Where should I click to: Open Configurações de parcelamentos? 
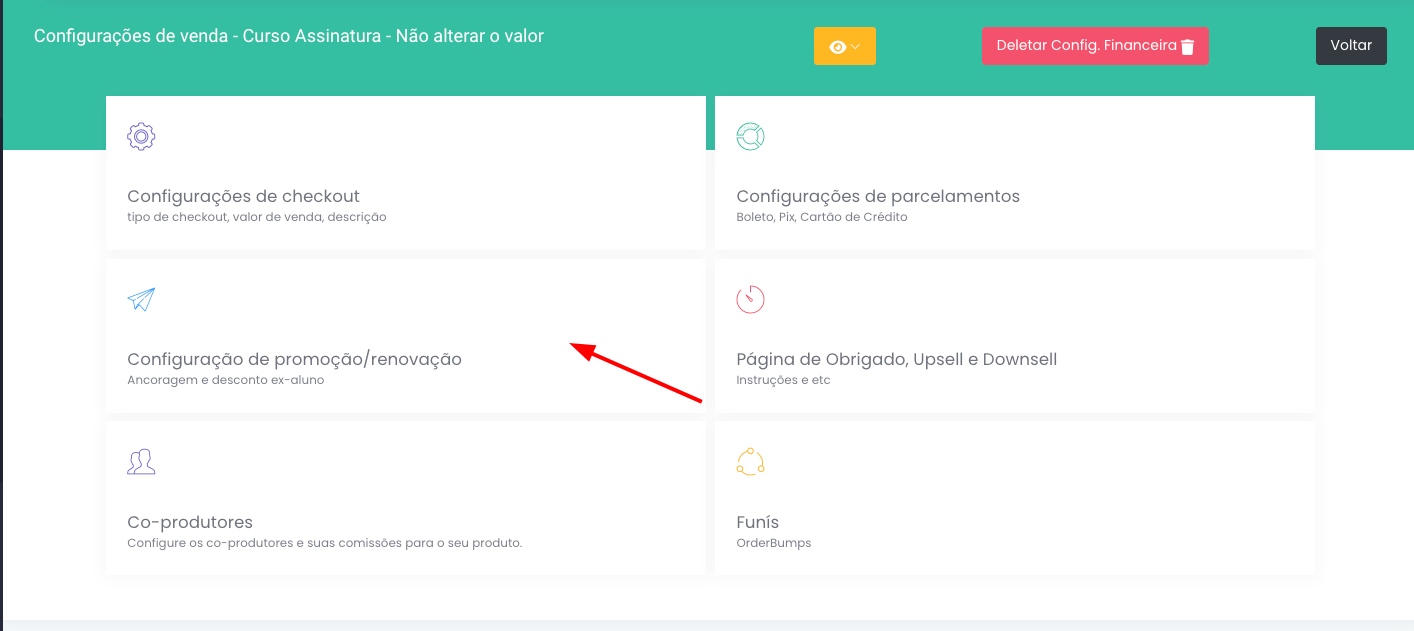tap(877, 196)
